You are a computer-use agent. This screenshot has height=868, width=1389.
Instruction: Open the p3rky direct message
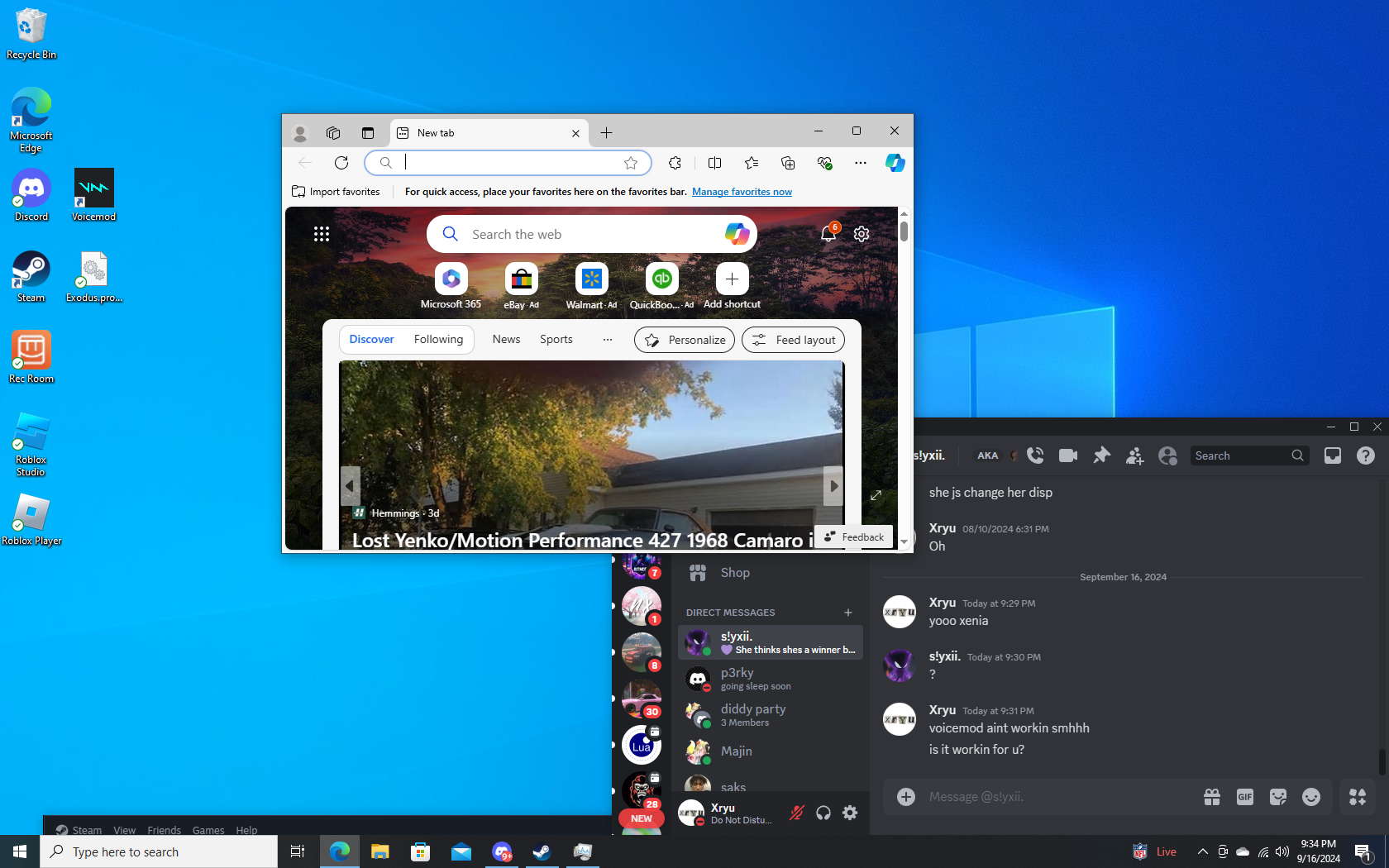[x=770, y=679]
